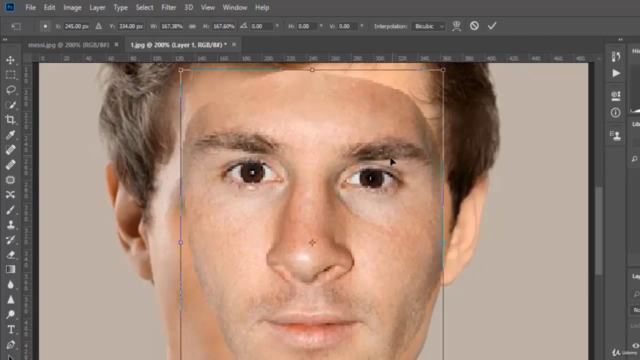This screenshot has height=360, width=640.
Task: Open the Clone Source panel icon
Action: tap(616, 136)
